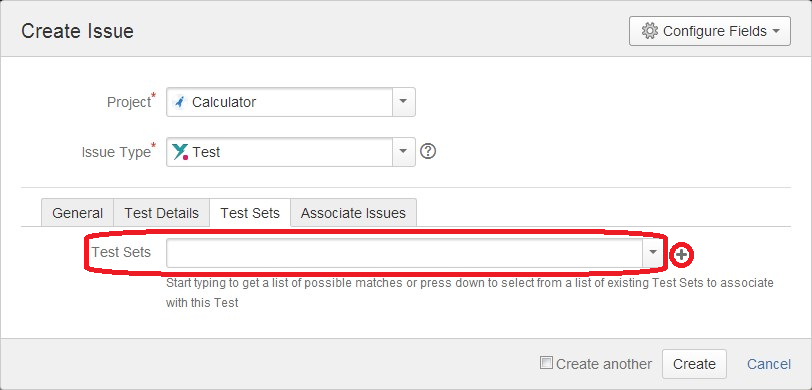
Task: Expand the Issue Type dropdown arrow
Action: coord(403,152)
